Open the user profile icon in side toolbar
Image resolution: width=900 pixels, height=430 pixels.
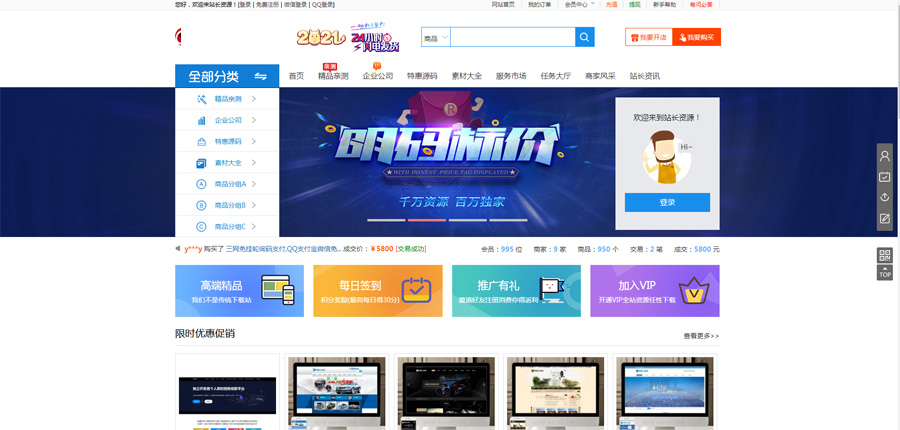884,156
